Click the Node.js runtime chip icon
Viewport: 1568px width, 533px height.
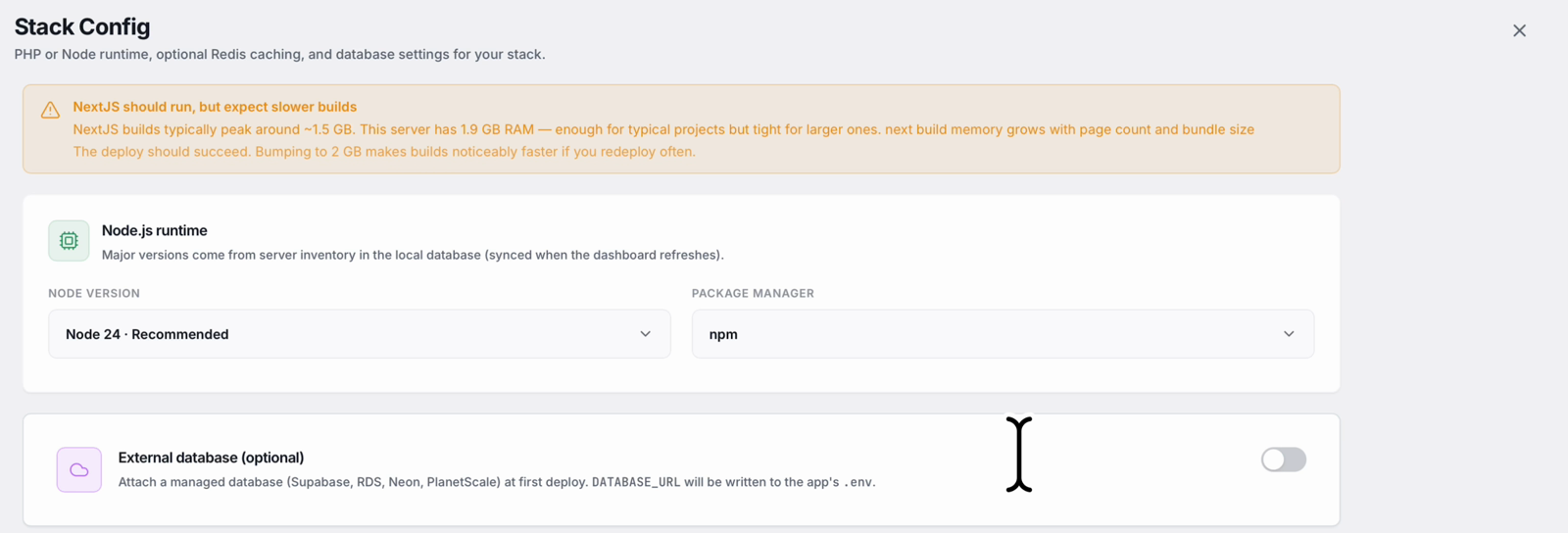pos(69,241)
